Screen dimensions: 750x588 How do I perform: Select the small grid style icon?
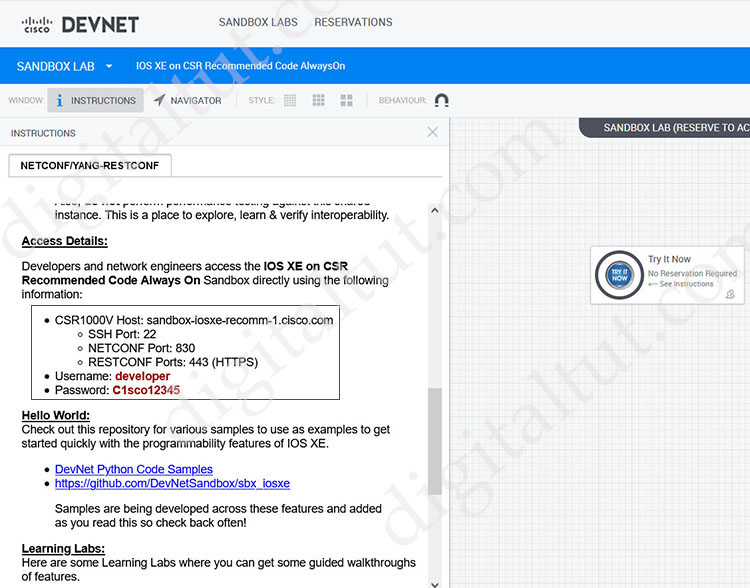290,100
